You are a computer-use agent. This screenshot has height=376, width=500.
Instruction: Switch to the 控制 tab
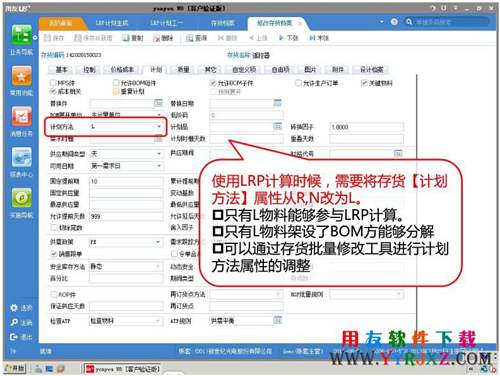[x=89, y=69]
